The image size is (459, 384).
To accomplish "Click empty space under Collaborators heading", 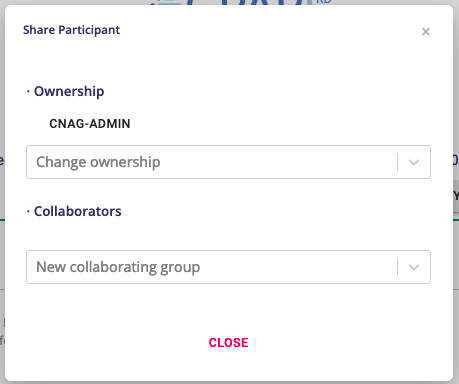I will [x=228, y=235].
